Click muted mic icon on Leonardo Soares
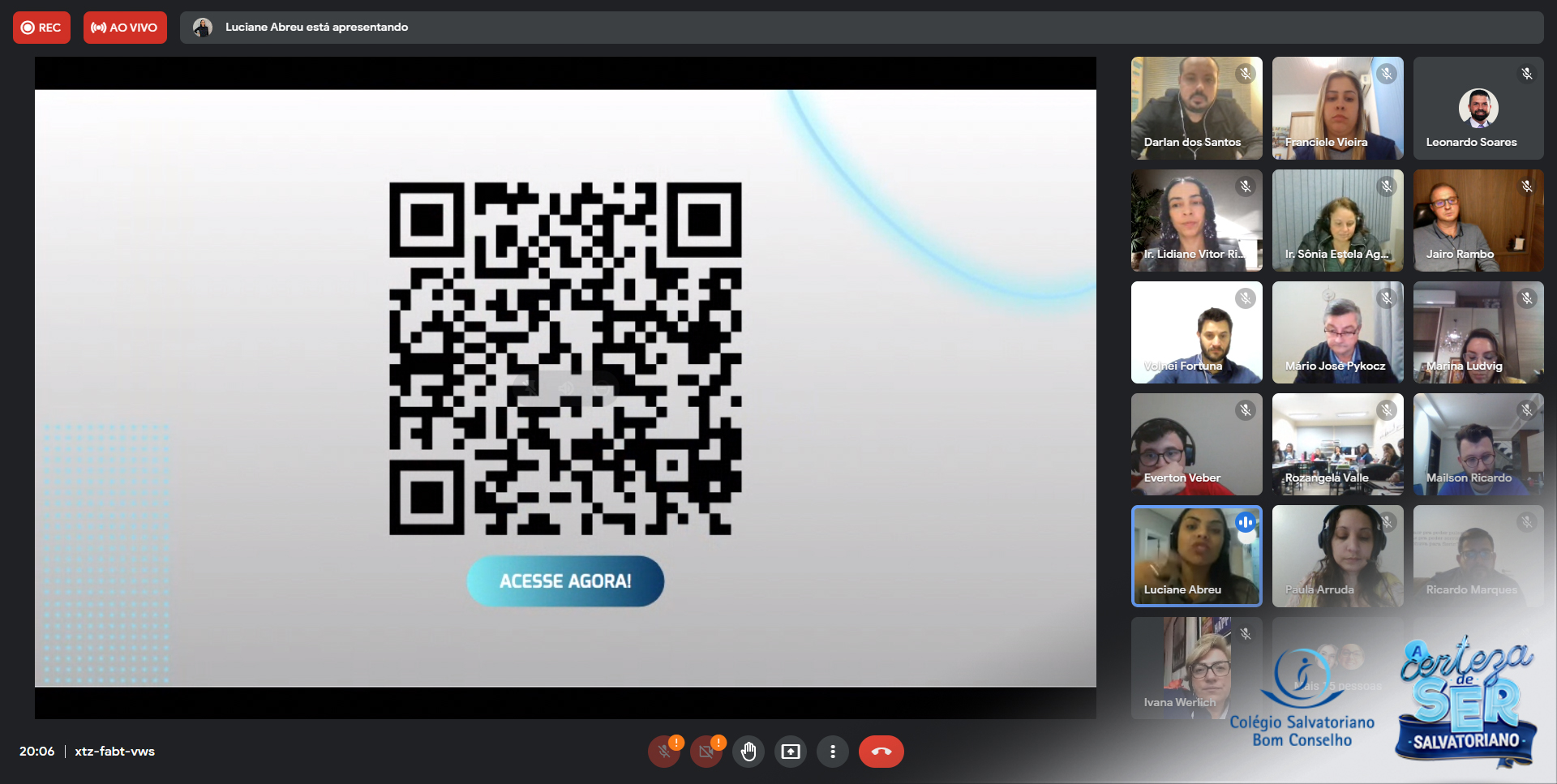The width and height of the screenshot is (1557, 784). point(1527,74)
